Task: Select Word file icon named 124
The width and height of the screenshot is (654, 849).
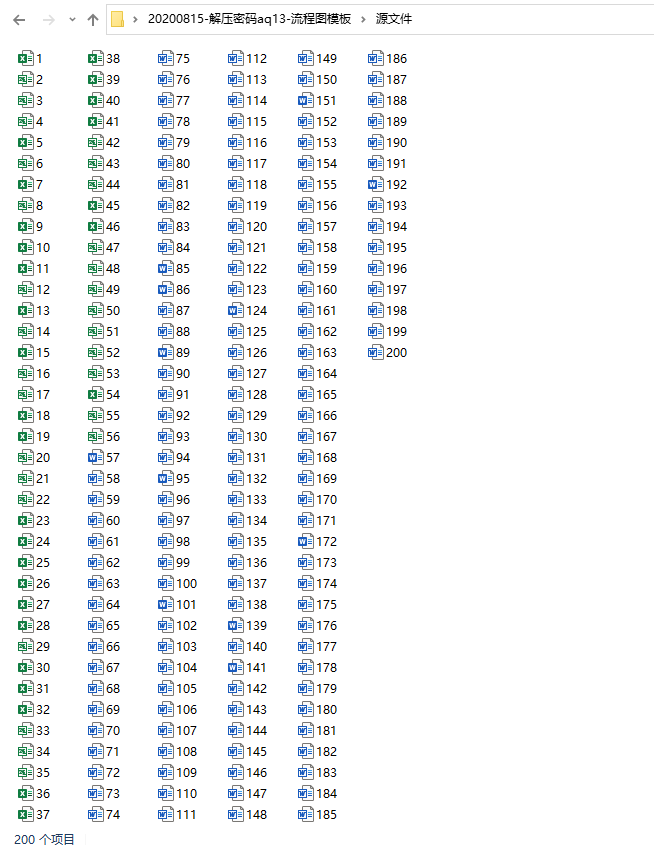Action: pyautogui.click(x=236, y=310)
